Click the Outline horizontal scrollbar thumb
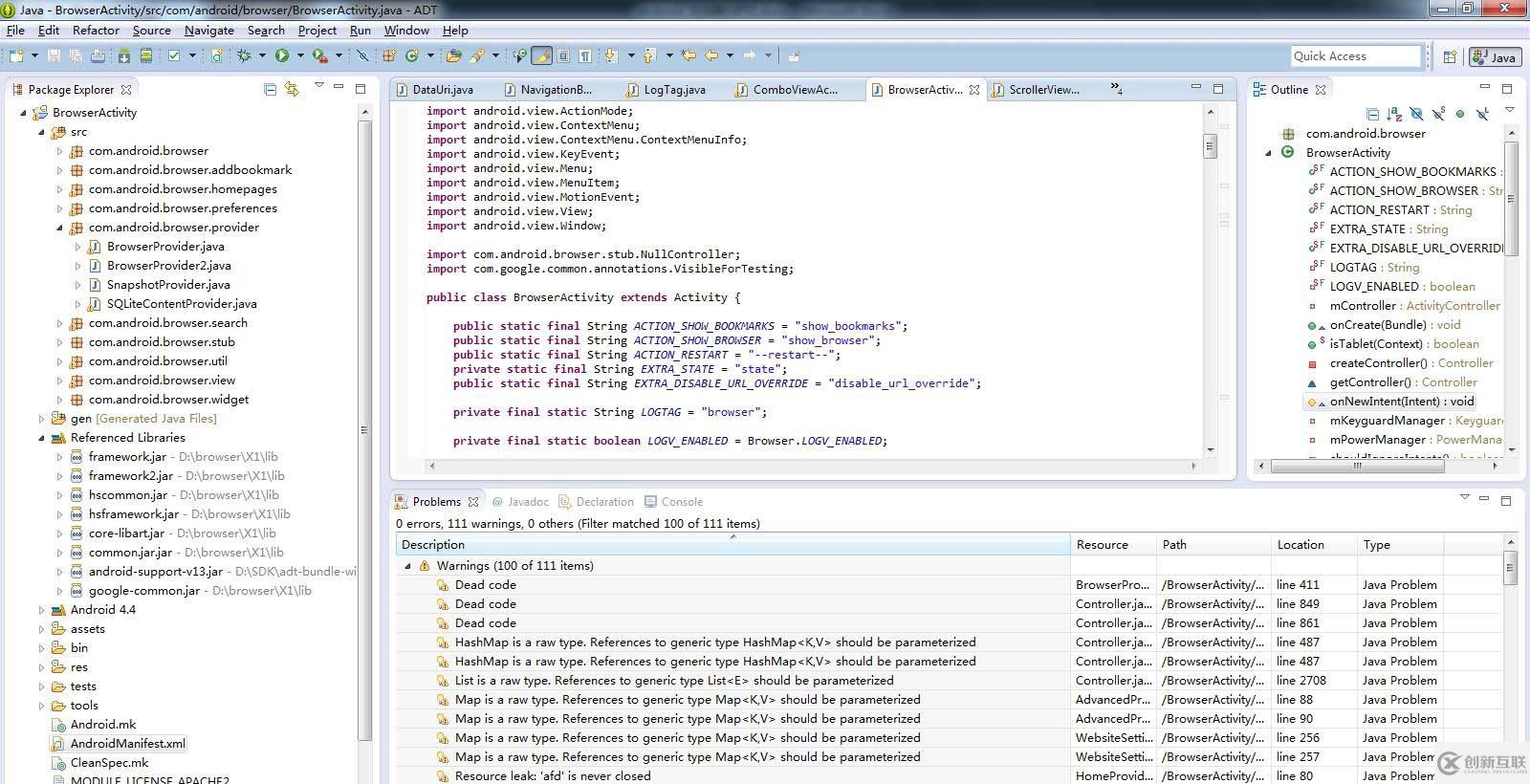 [x=1356, y=467]
